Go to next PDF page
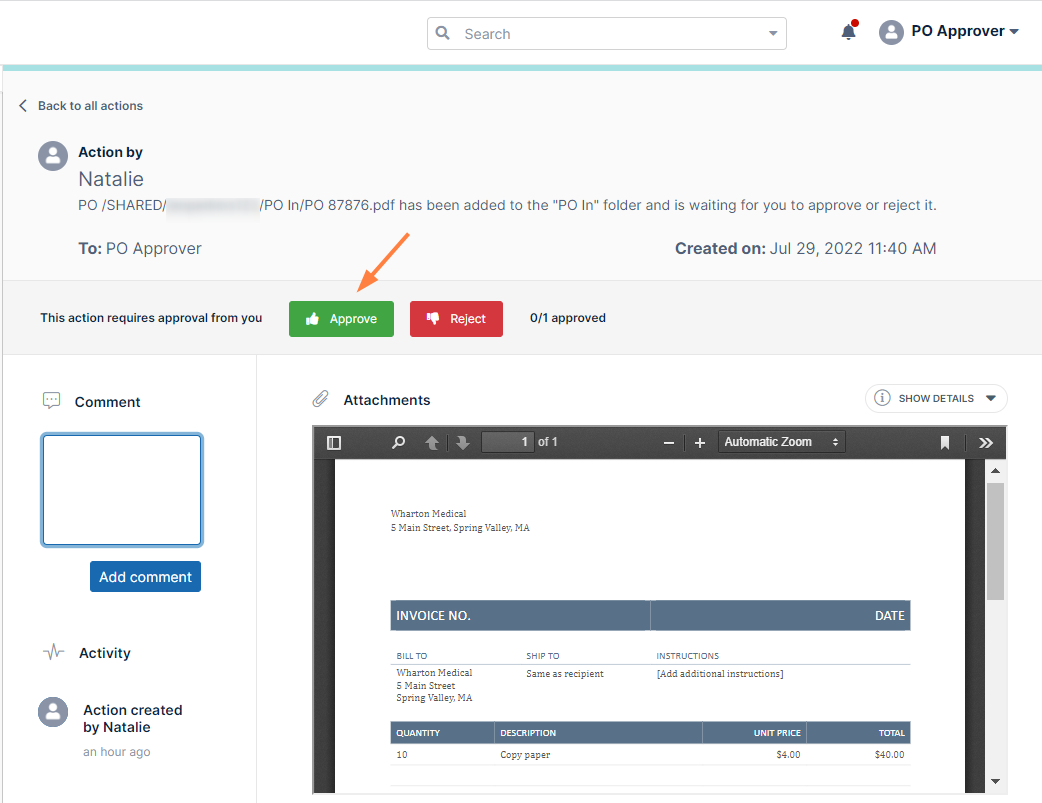This screenshot has height=803, width=1042. click(x=462, y=443)
